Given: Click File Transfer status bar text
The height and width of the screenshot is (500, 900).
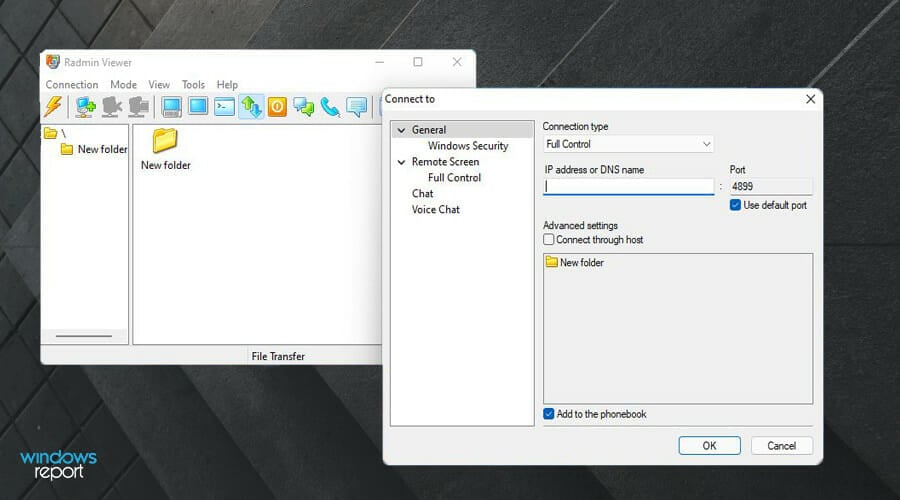Looking at the screenshot, I should tap(278, 356).
